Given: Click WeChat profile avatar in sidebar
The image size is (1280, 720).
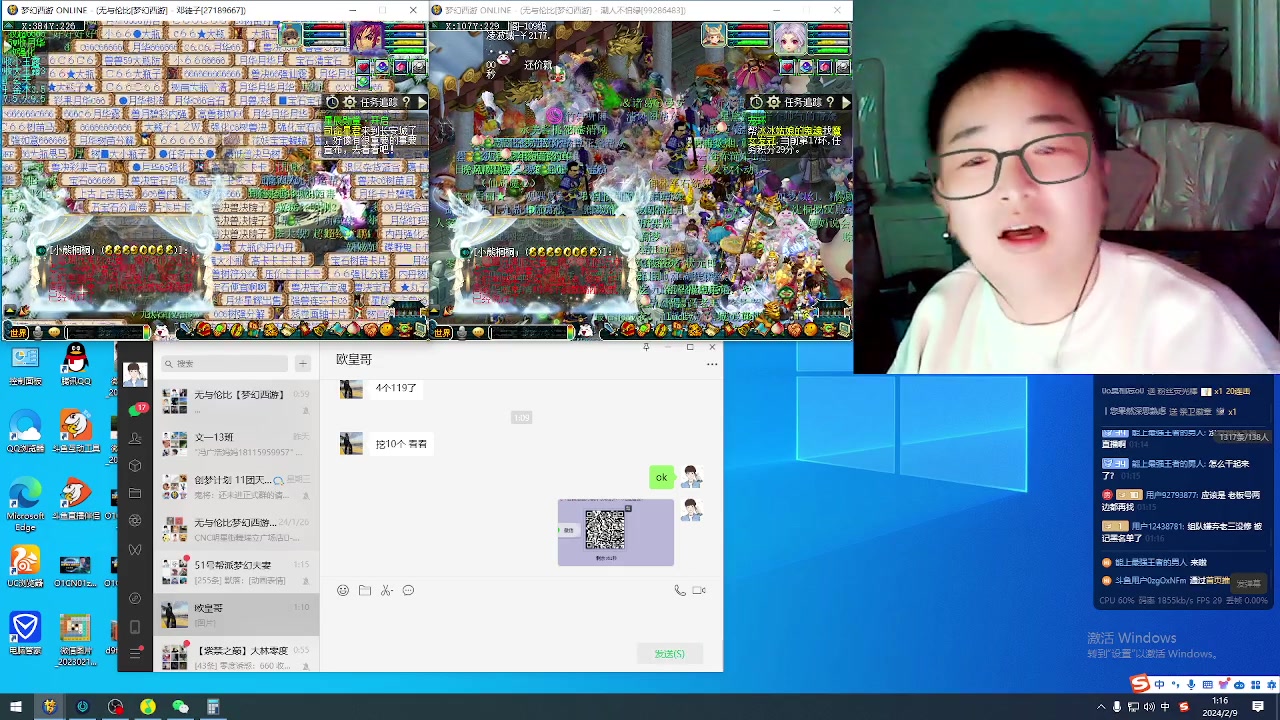Looking at the screenshot, I should click(135, 373).
